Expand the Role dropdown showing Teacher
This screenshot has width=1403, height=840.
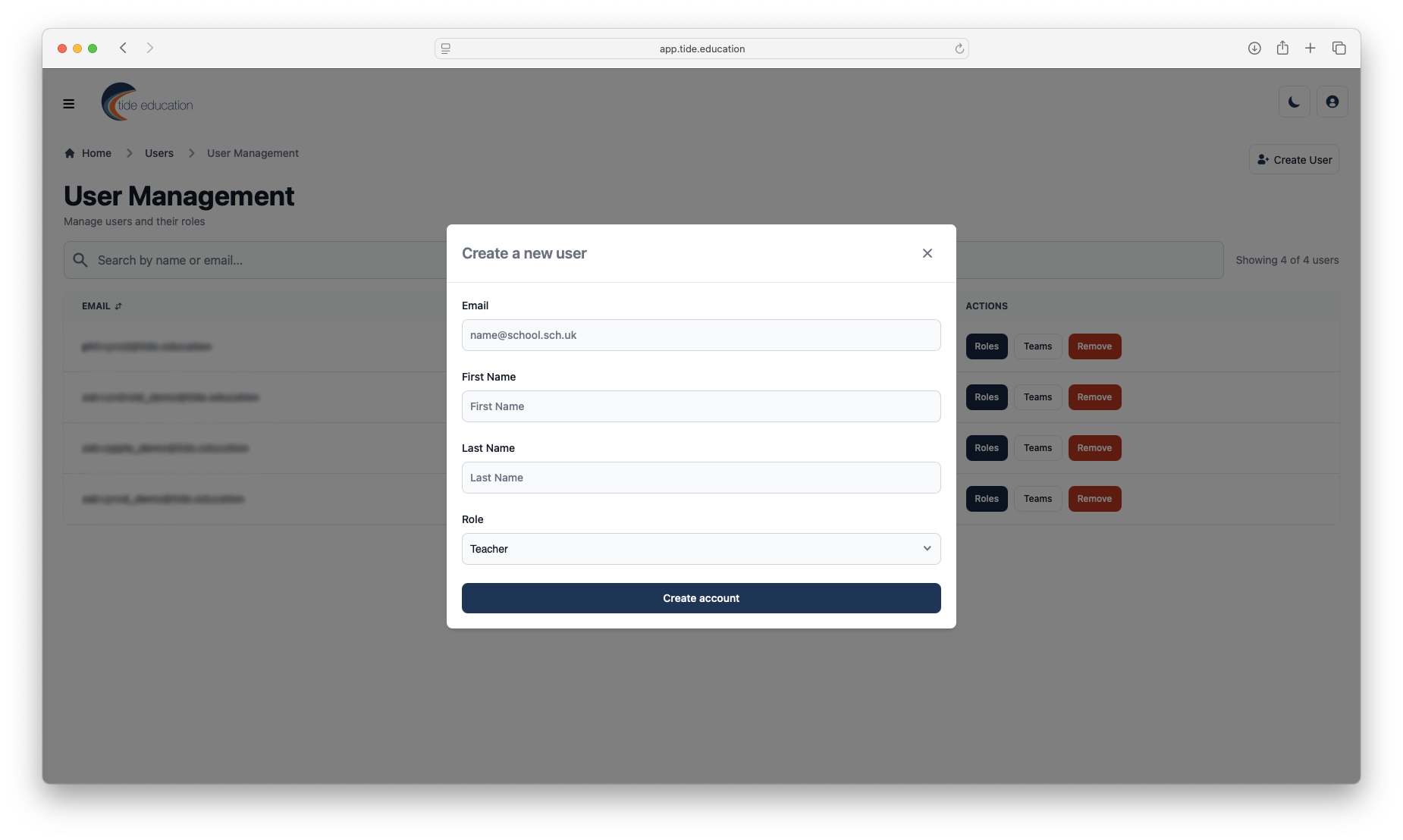click(x=701, y=549)
